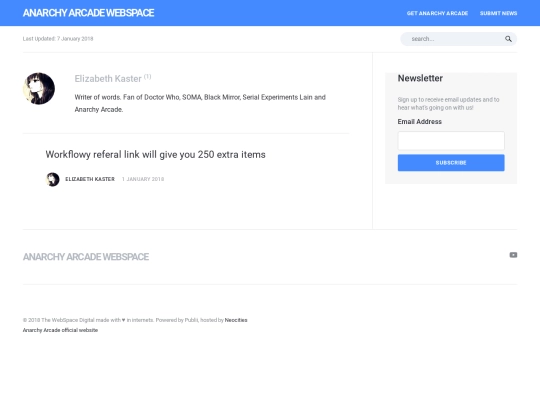Click the Elizabeth Kaster heading name
Screen dimensions: 540x405
point(108,79)
